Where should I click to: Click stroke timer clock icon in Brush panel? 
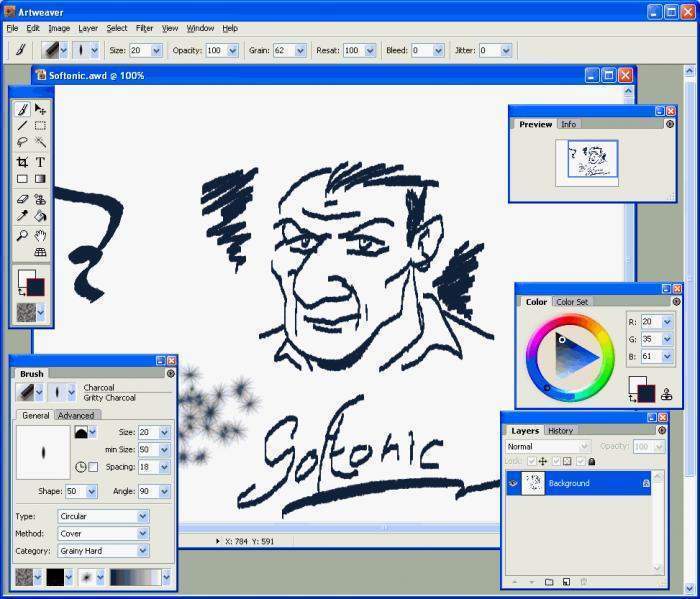[80, 467]
